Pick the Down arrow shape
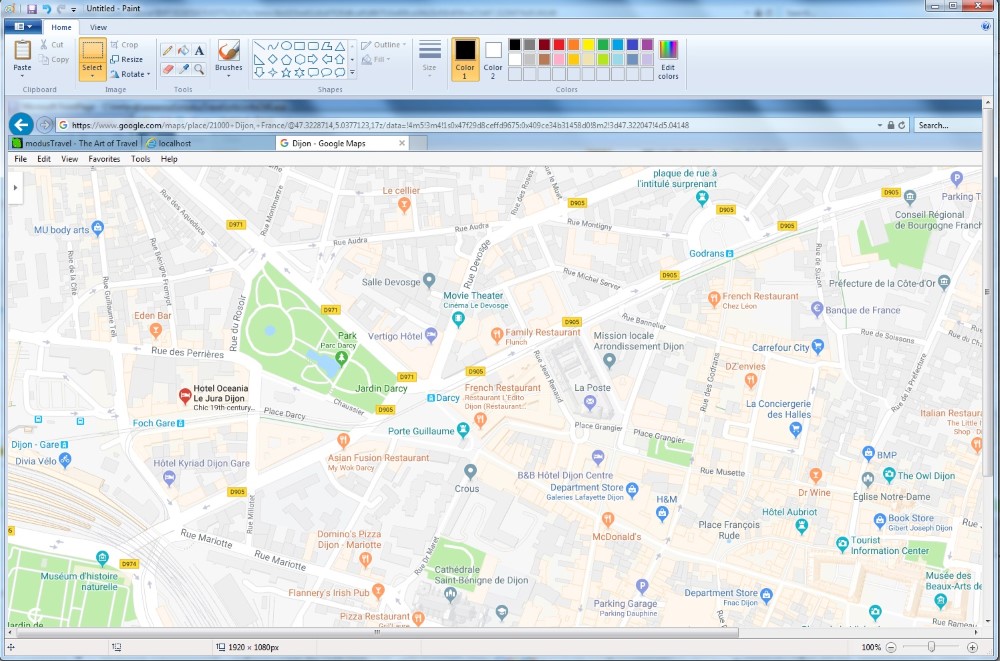Image resolution: width=1000 pixels, height=661 pixels. pyautogui.click(x=259, y=73)
